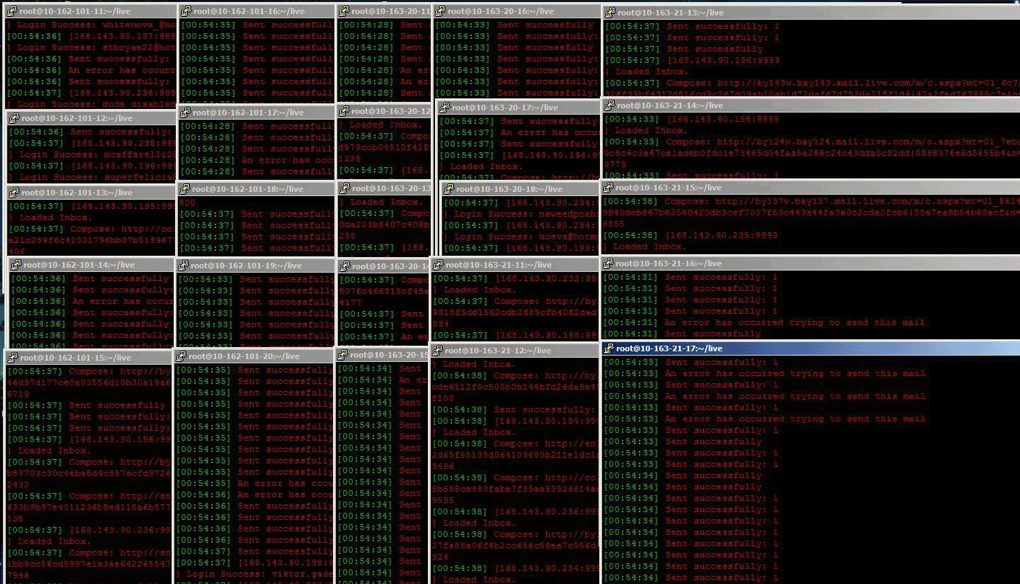1020x584 pixels.
Task: Click 'Login Success: naweedpckh' line in 20-18 window
Action: click(520, 214)
